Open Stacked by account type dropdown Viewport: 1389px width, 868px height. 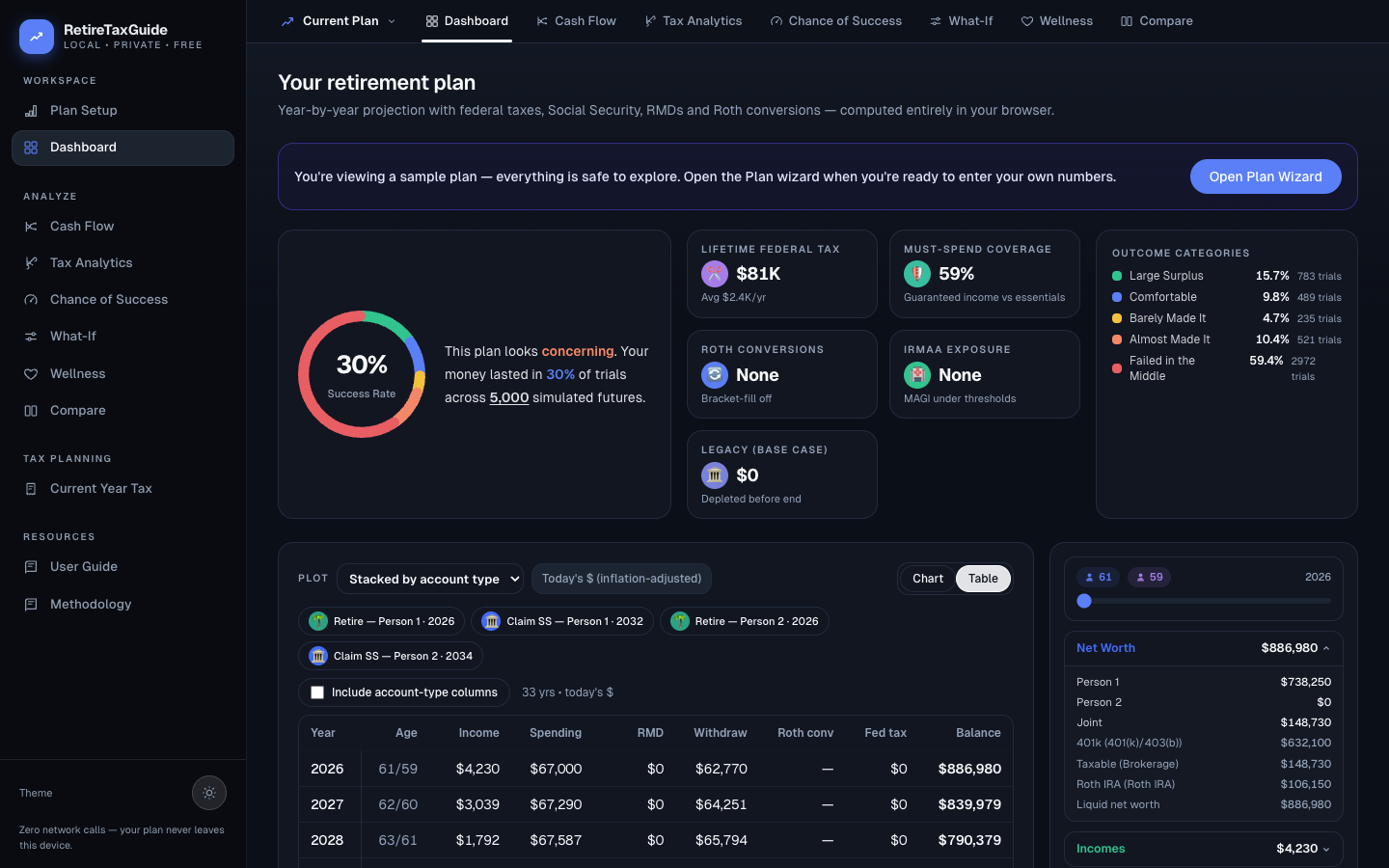430,579
